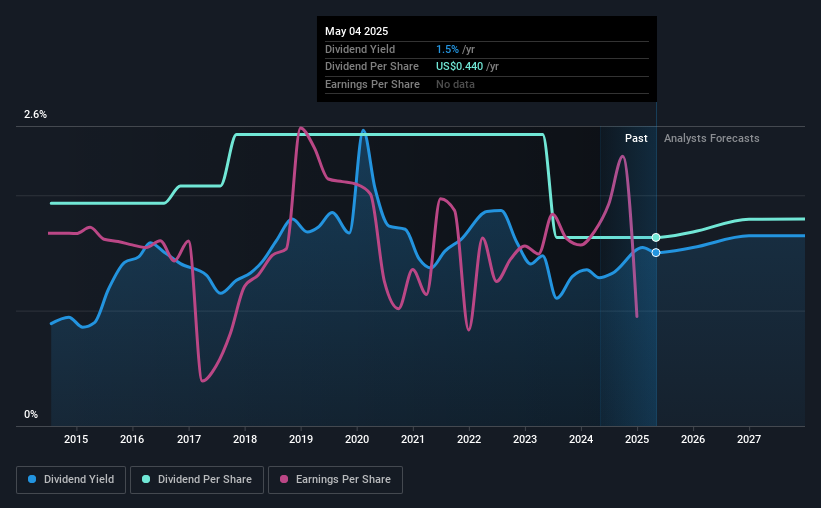
Task: Click the tooltip Dividend Yield row label
Action: click(360, 49)
